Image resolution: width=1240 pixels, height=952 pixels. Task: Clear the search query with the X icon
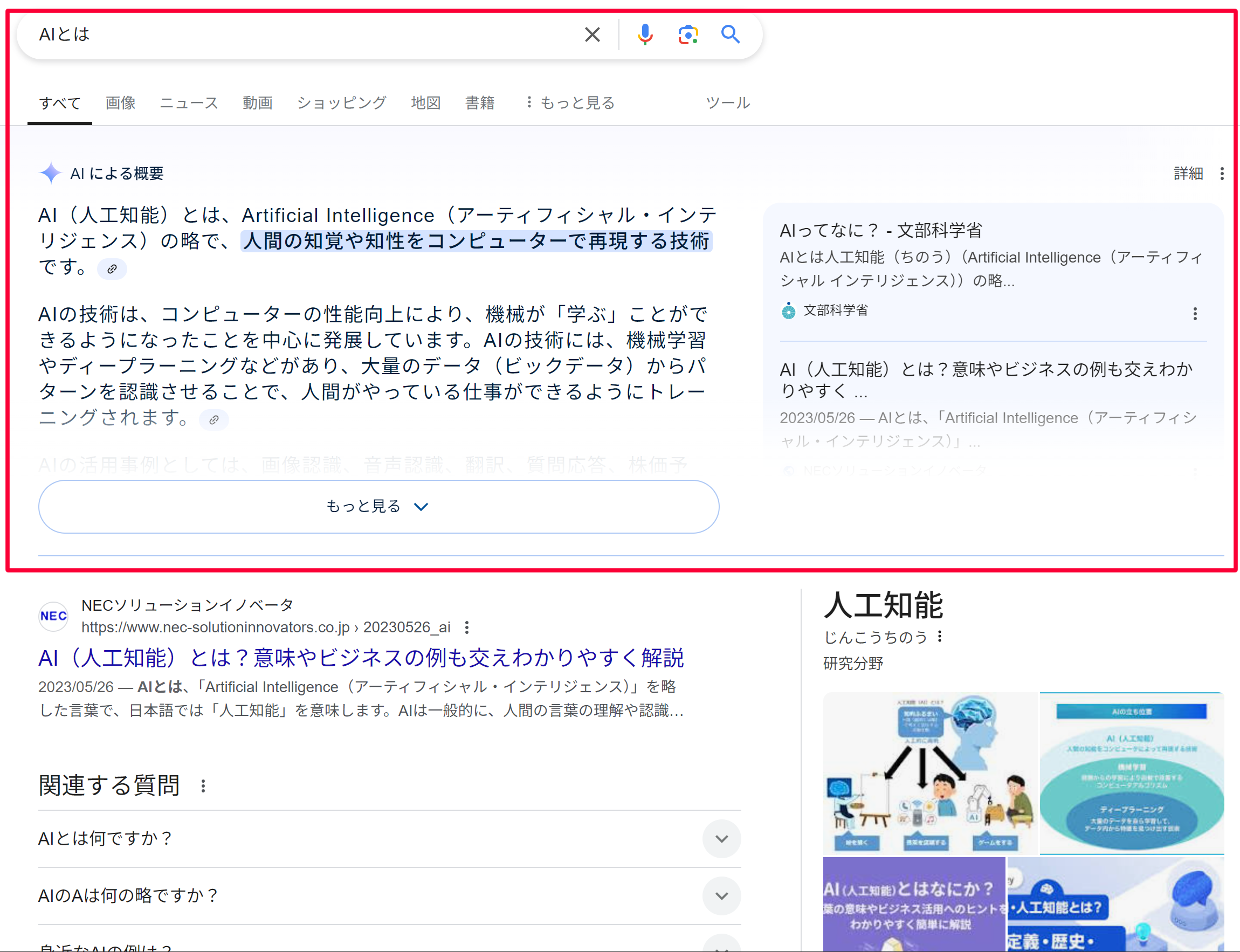[591, 35]
